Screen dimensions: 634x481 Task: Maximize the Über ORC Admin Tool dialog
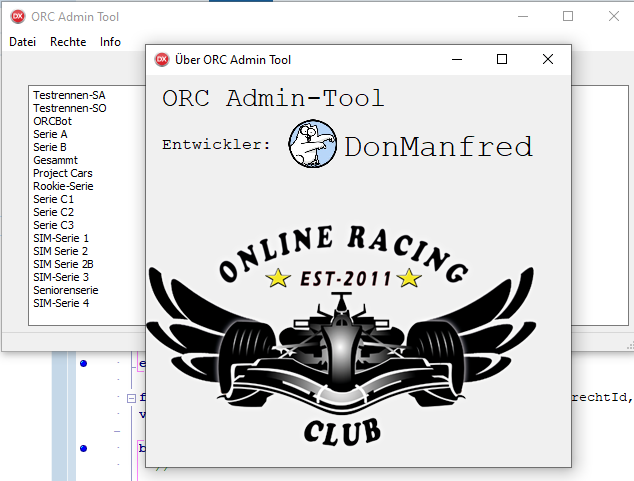(x=502, y=60)
